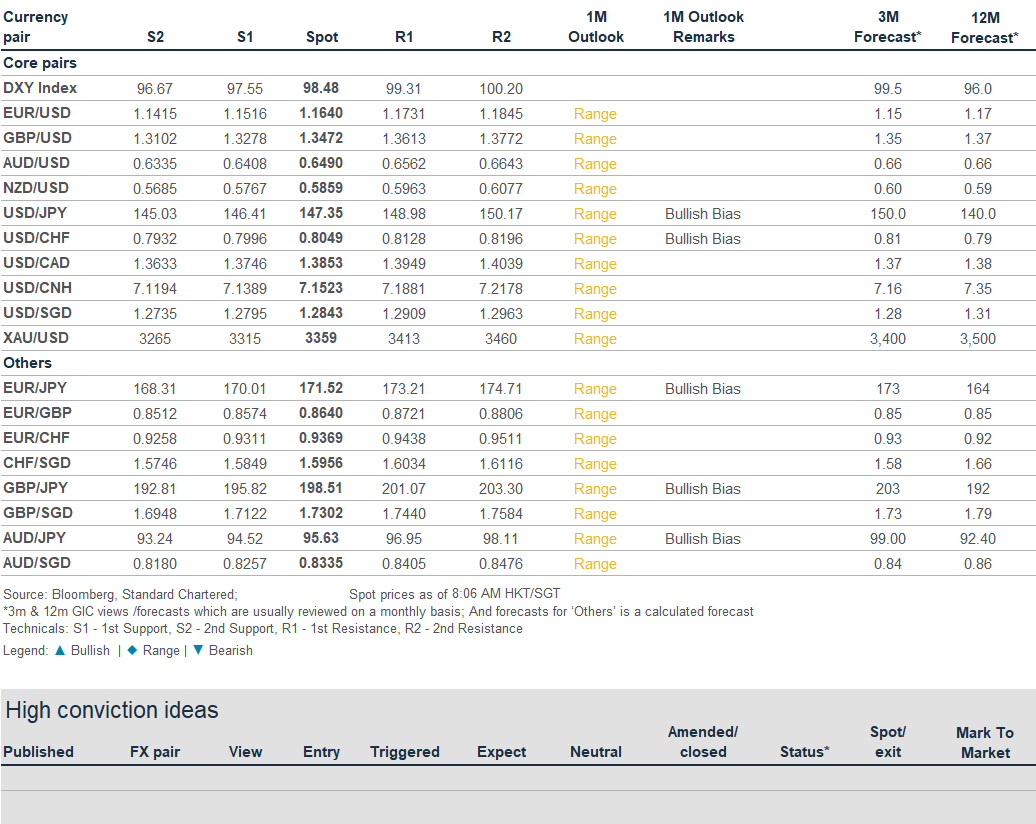
Task: Click Bullish Bias remark for EUR/JPY
Action: tap(703, 389)
